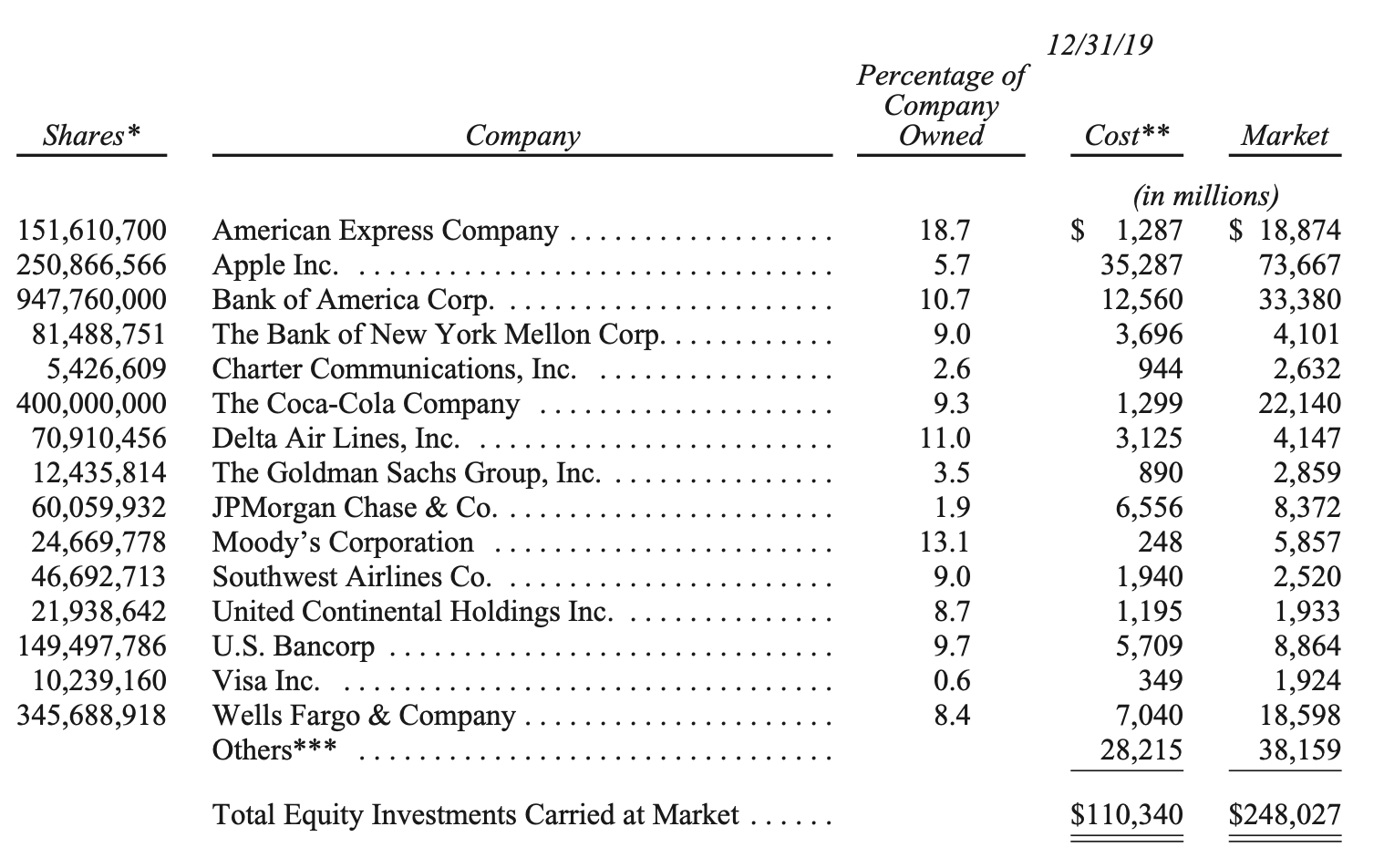This screenshot has height=868, width=1384.
Task: Click the Percentage of Company Owned header
Action: 941,105
